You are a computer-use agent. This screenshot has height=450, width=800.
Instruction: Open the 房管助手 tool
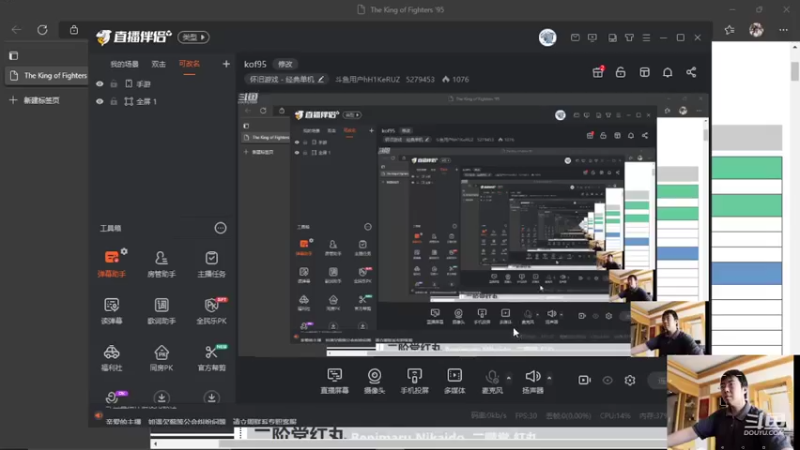pos(161,263)
